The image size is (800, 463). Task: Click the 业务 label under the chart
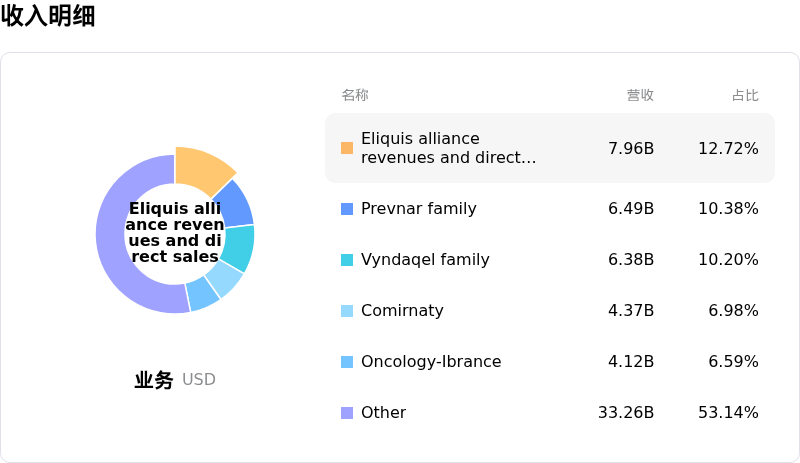tap(154, 380)
